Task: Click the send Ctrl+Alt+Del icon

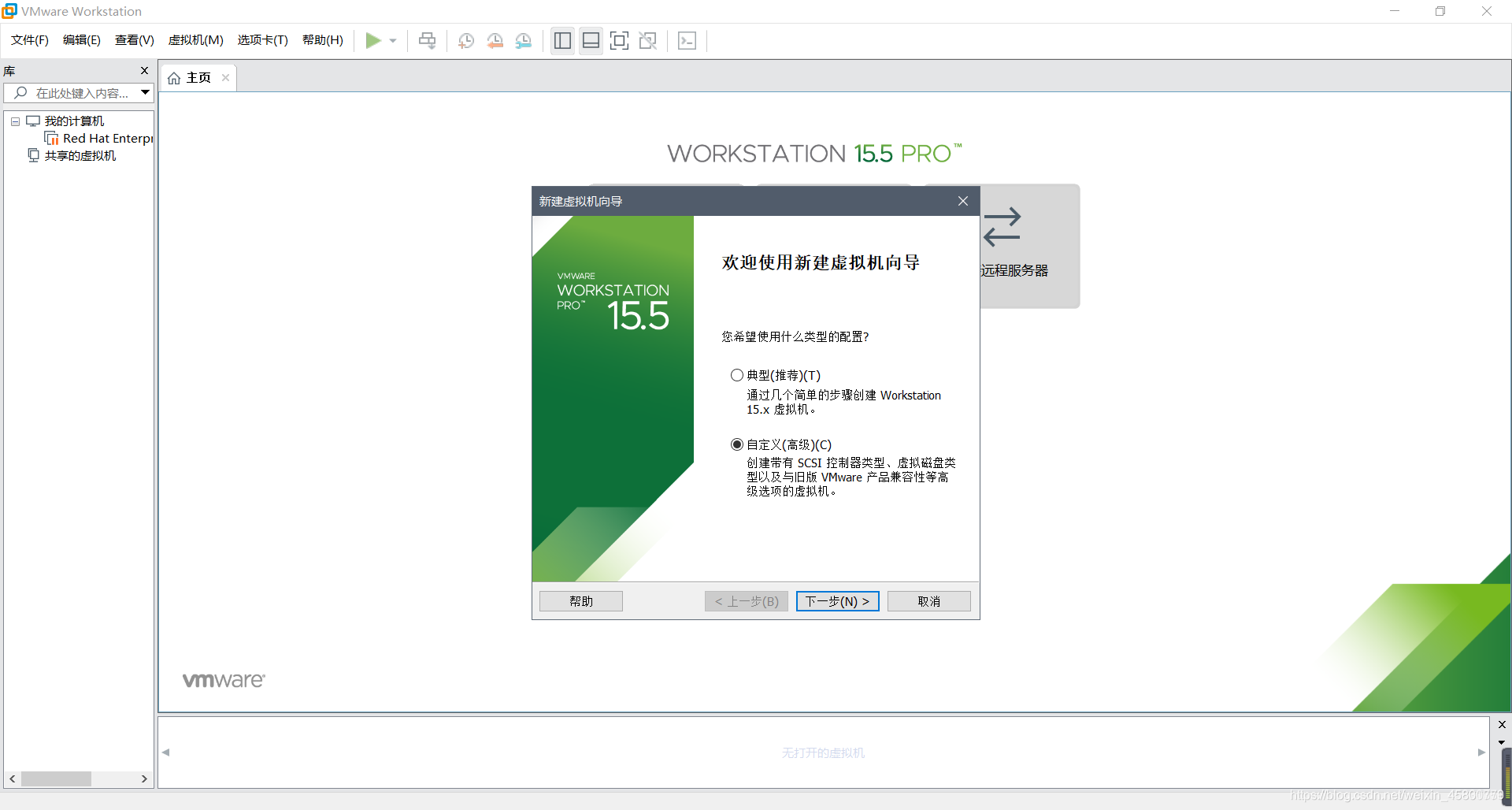Action: [427, 40]
